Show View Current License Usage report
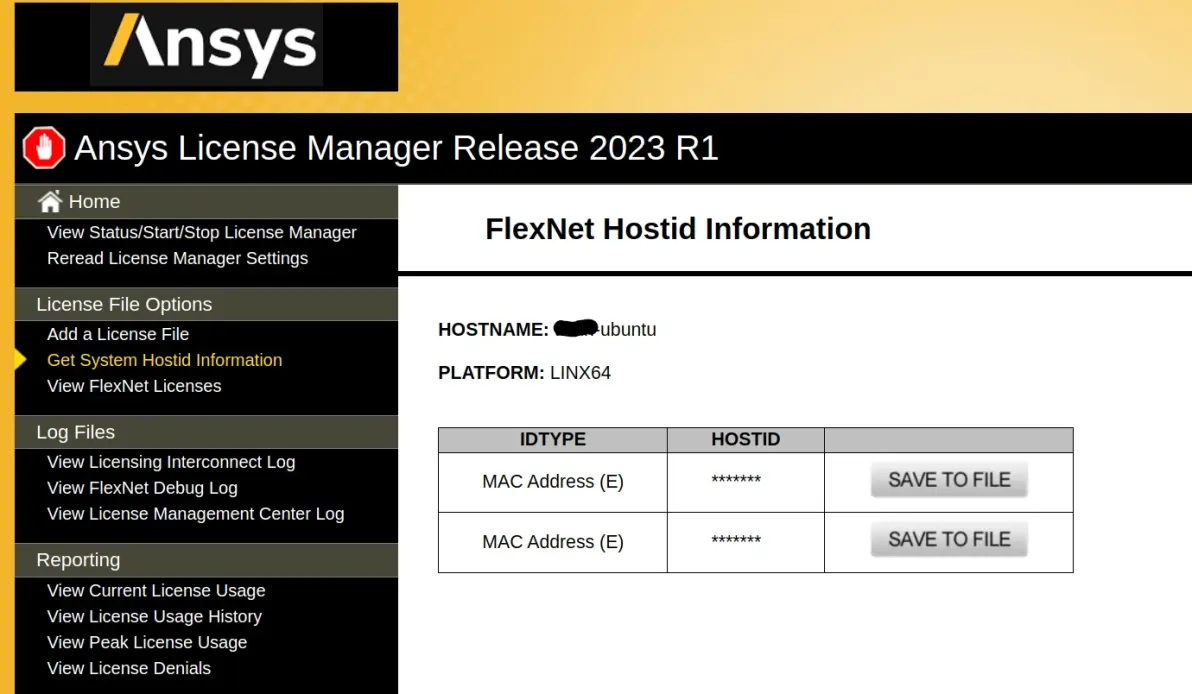The height and width of the screenshot is (694, 1192). coord(156,590)
